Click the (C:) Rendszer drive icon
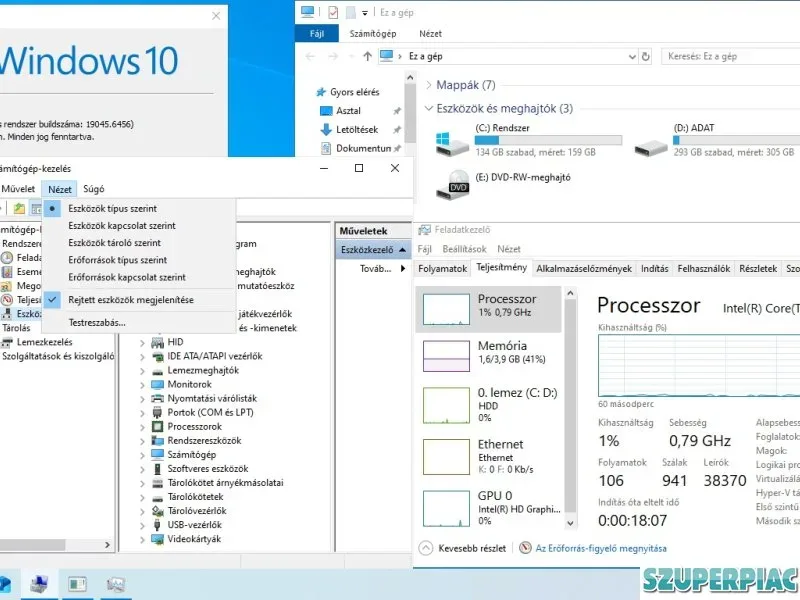Viewport: 800px width, 600px height. (452, 143)
